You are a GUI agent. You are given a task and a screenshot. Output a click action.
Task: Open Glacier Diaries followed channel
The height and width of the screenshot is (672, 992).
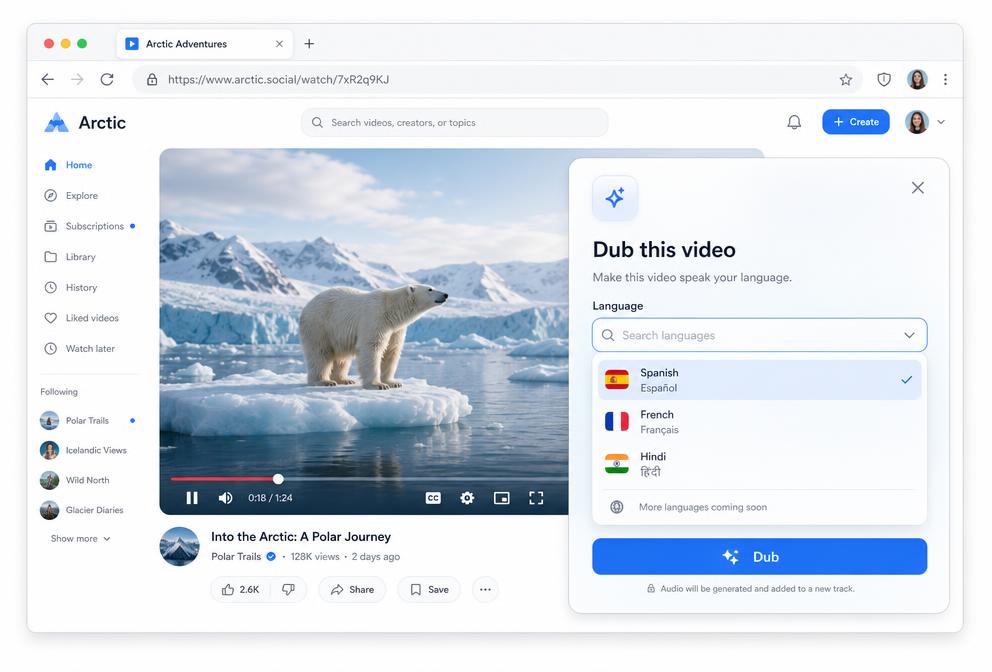[82, 509]
